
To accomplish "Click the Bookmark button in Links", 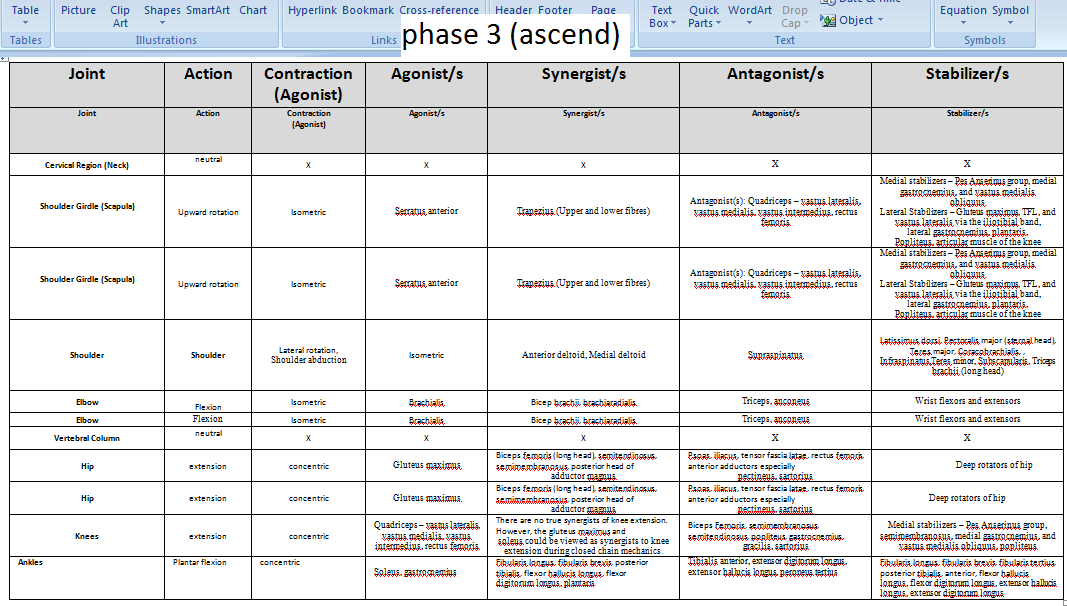I will click(x=368, y=11).
